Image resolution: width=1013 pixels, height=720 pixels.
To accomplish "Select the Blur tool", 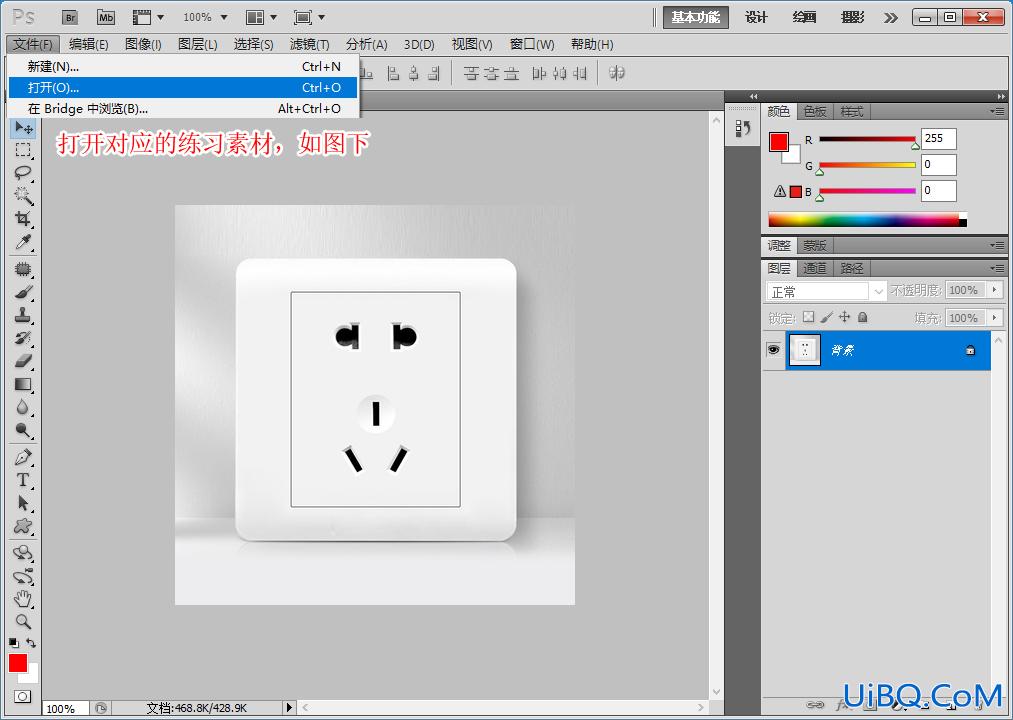I will click(x=23, y=407).
